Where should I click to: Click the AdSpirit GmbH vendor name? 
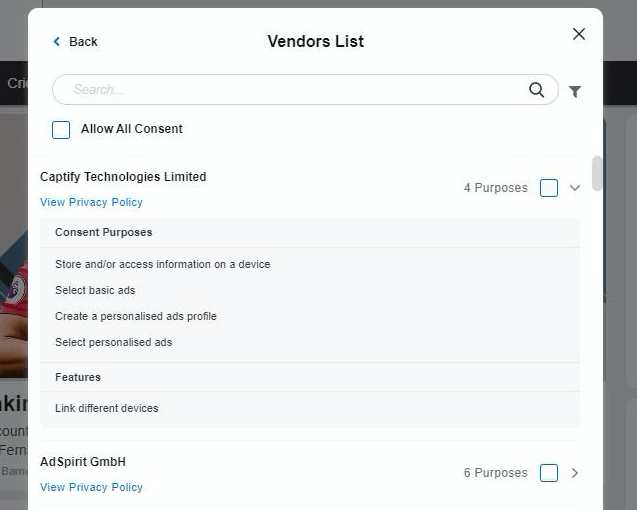(x=83, y=462)
